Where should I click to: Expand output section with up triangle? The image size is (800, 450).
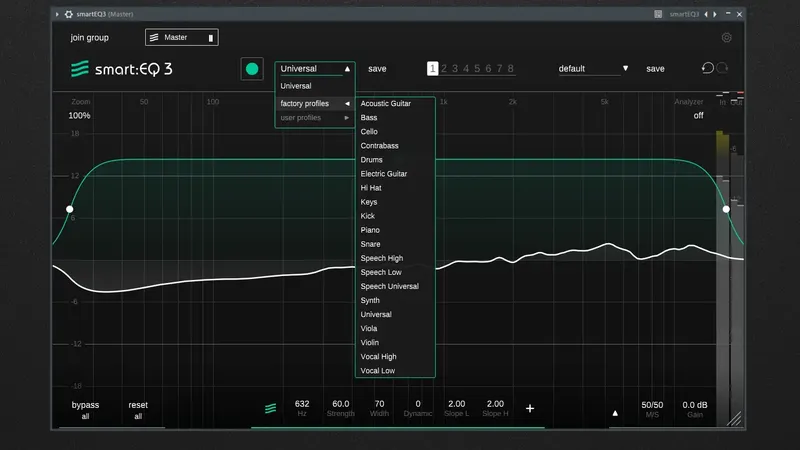pos(615,413)
